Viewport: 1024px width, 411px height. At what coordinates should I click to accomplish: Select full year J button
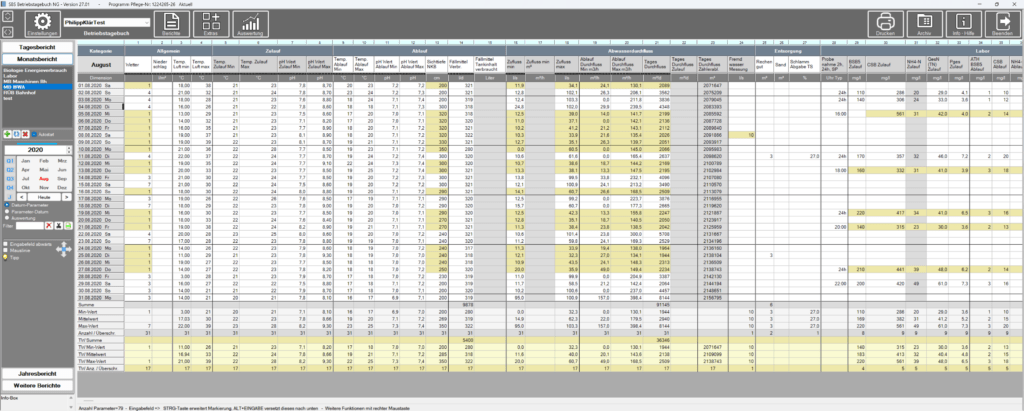(9, 196)
